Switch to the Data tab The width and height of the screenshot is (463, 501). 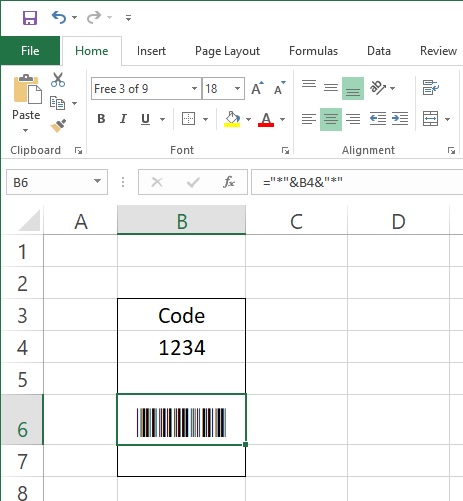pos(379,51)
